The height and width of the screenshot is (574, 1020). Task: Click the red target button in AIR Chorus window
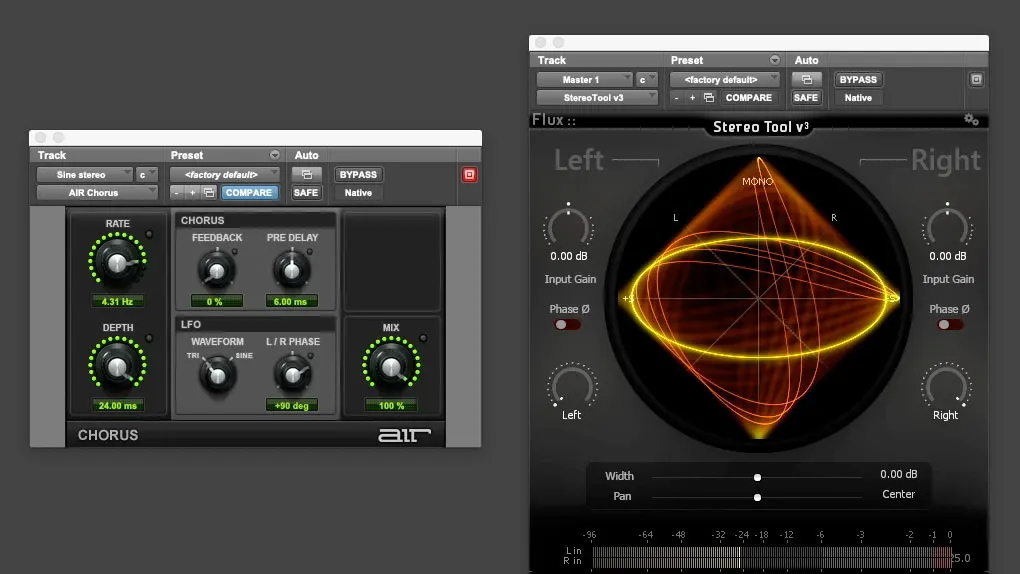pyautogui.click(x=469, y=174)
